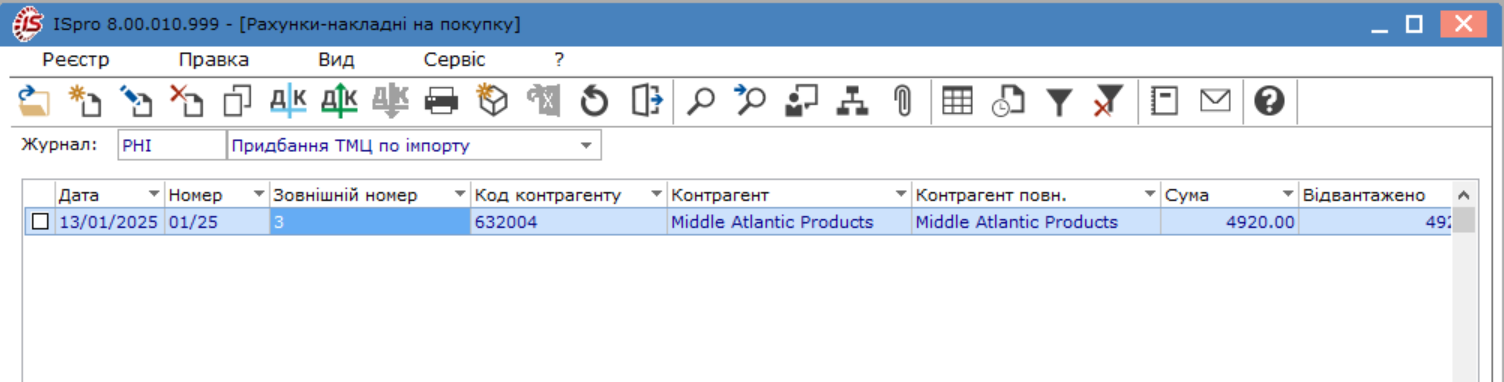The height and width of the screenshot is (382, 1504).
Task: Click the scrollbar up arrow in the table
Action: pyautogui.click(x=1464, y=194)
